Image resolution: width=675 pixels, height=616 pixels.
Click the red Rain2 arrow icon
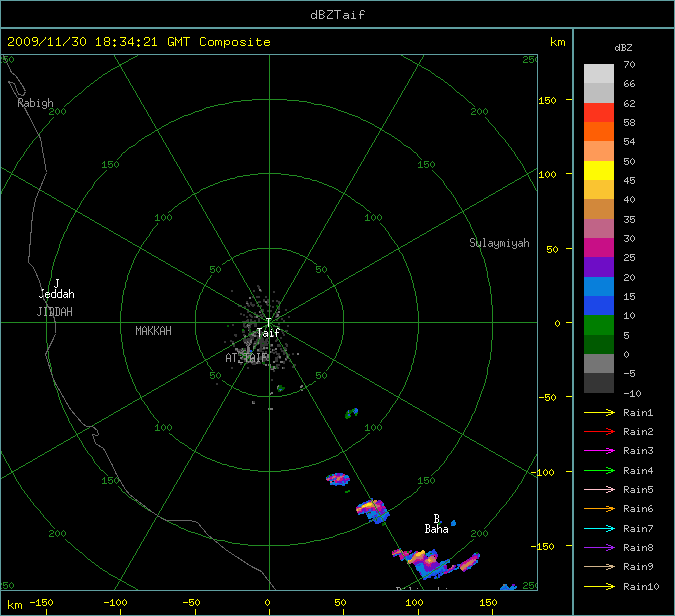[599, 431]
